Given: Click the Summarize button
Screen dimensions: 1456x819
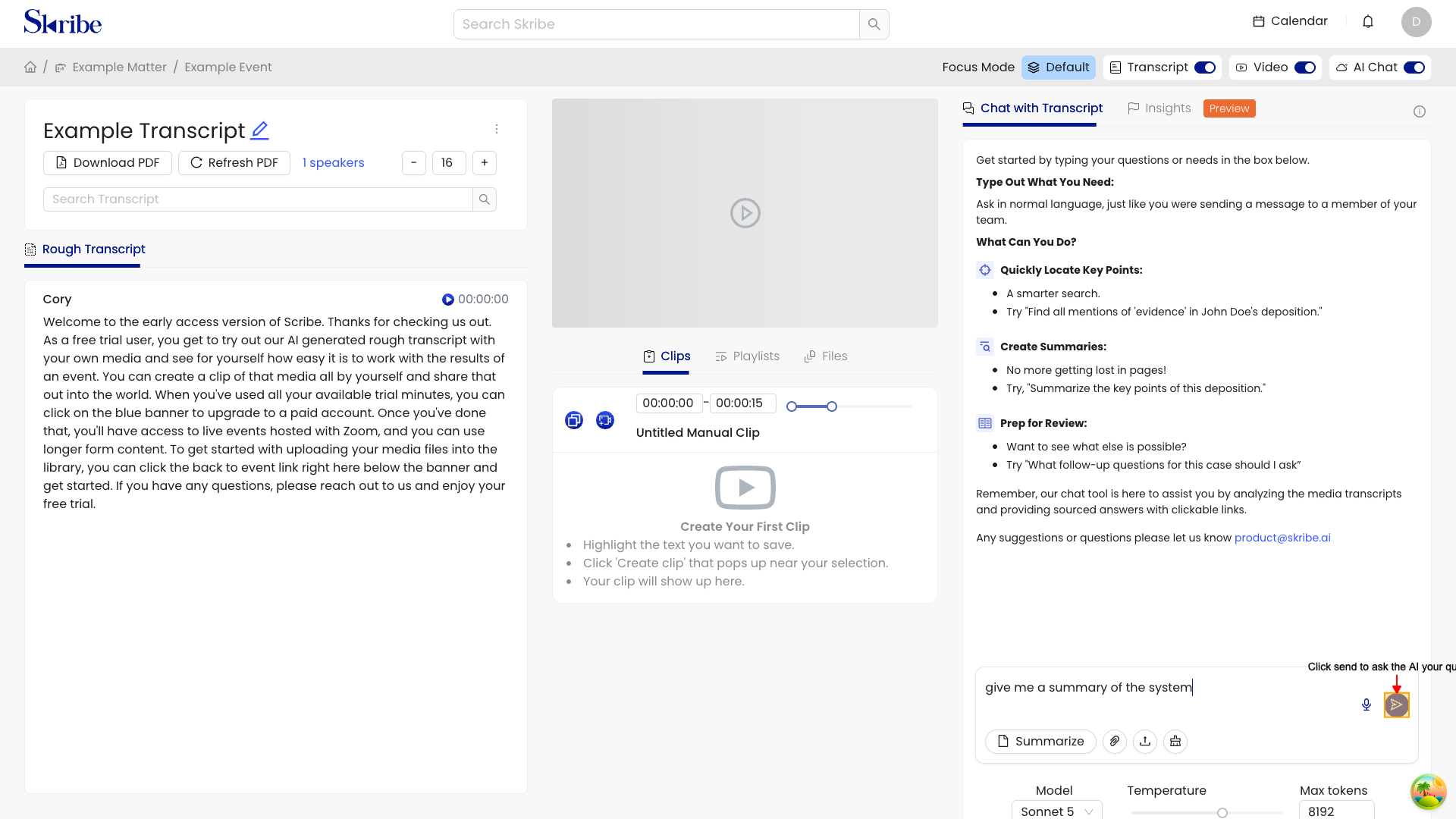Looking at the screenshot, I should pyautogui.click(x=1040, y=741).
